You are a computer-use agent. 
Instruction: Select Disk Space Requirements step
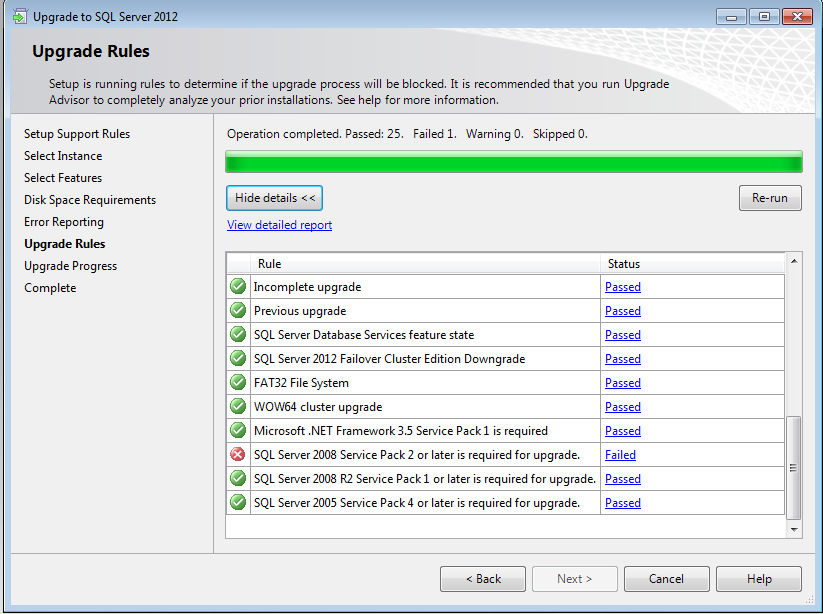tap(90, 200)
